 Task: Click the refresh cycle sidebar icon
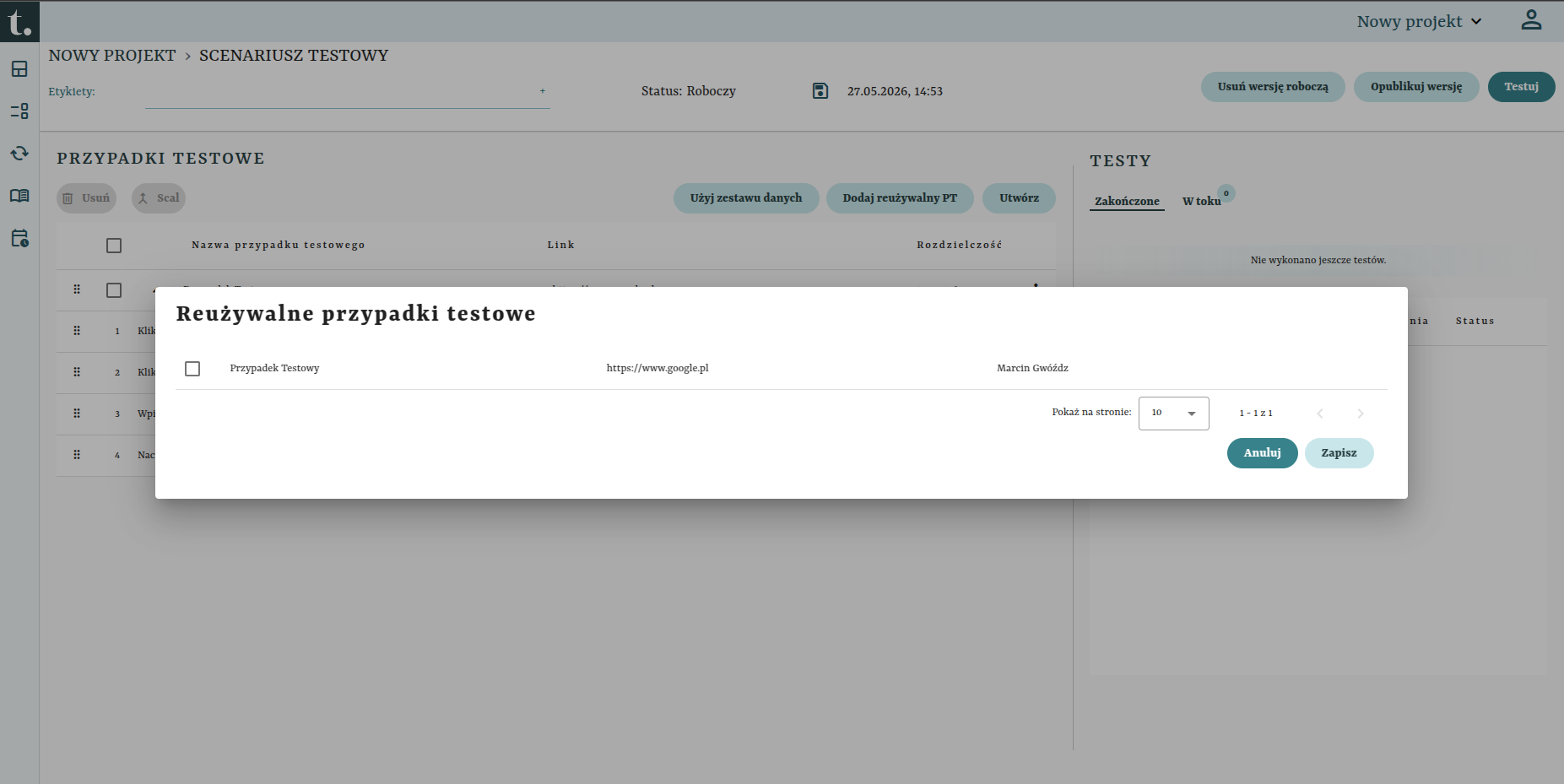19,154
